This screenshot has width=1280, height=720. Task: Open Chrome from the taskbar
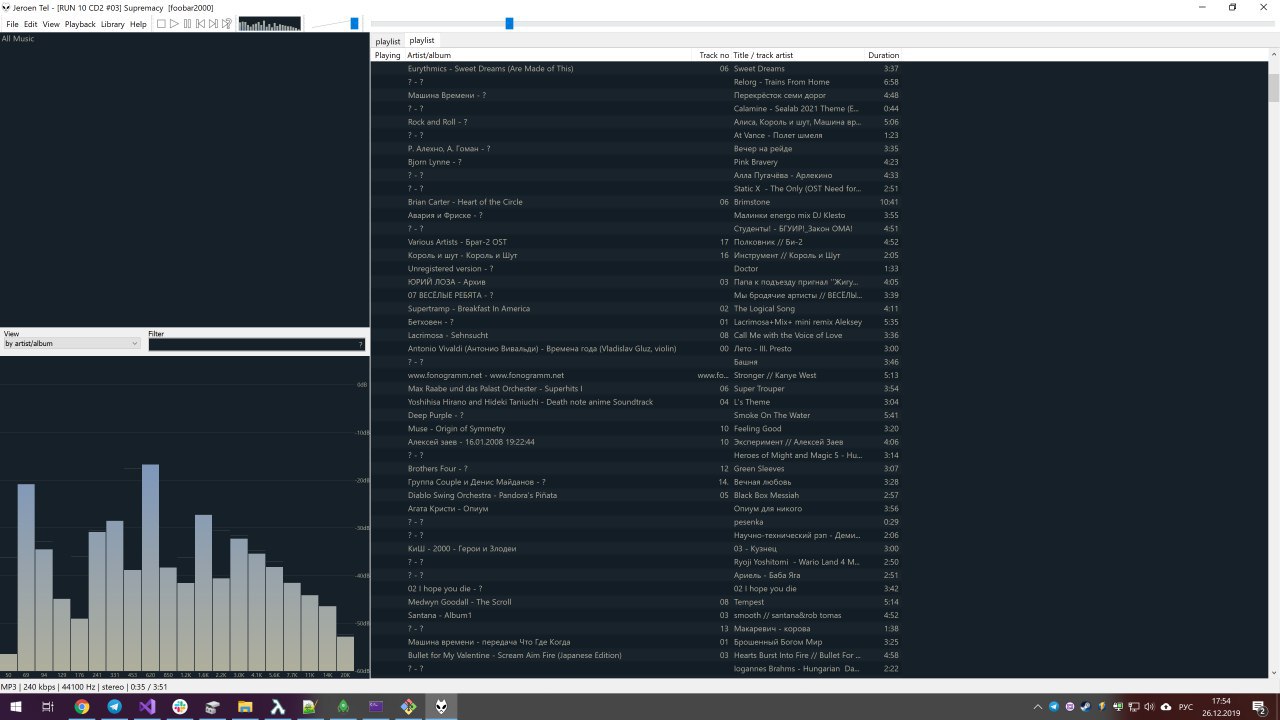(82, 706)
